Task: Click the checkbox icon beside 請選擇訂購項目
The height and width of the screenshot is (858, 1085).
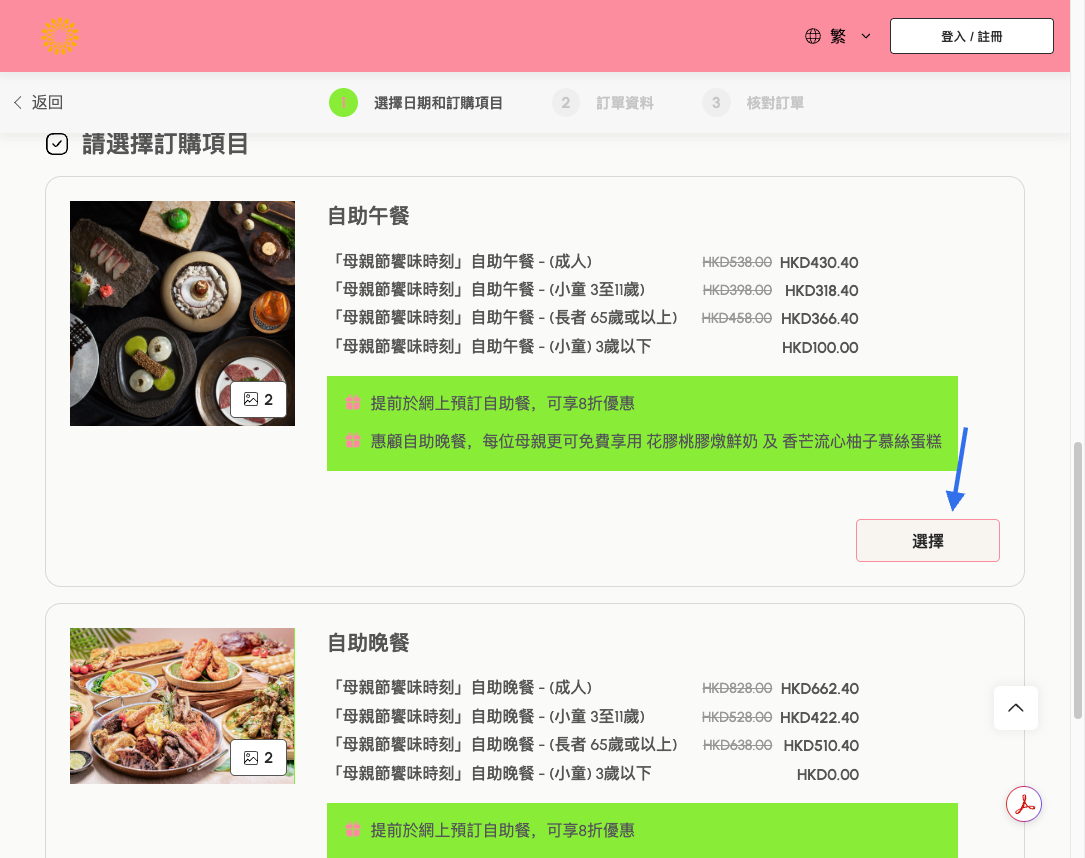Action: pos(57,144)
